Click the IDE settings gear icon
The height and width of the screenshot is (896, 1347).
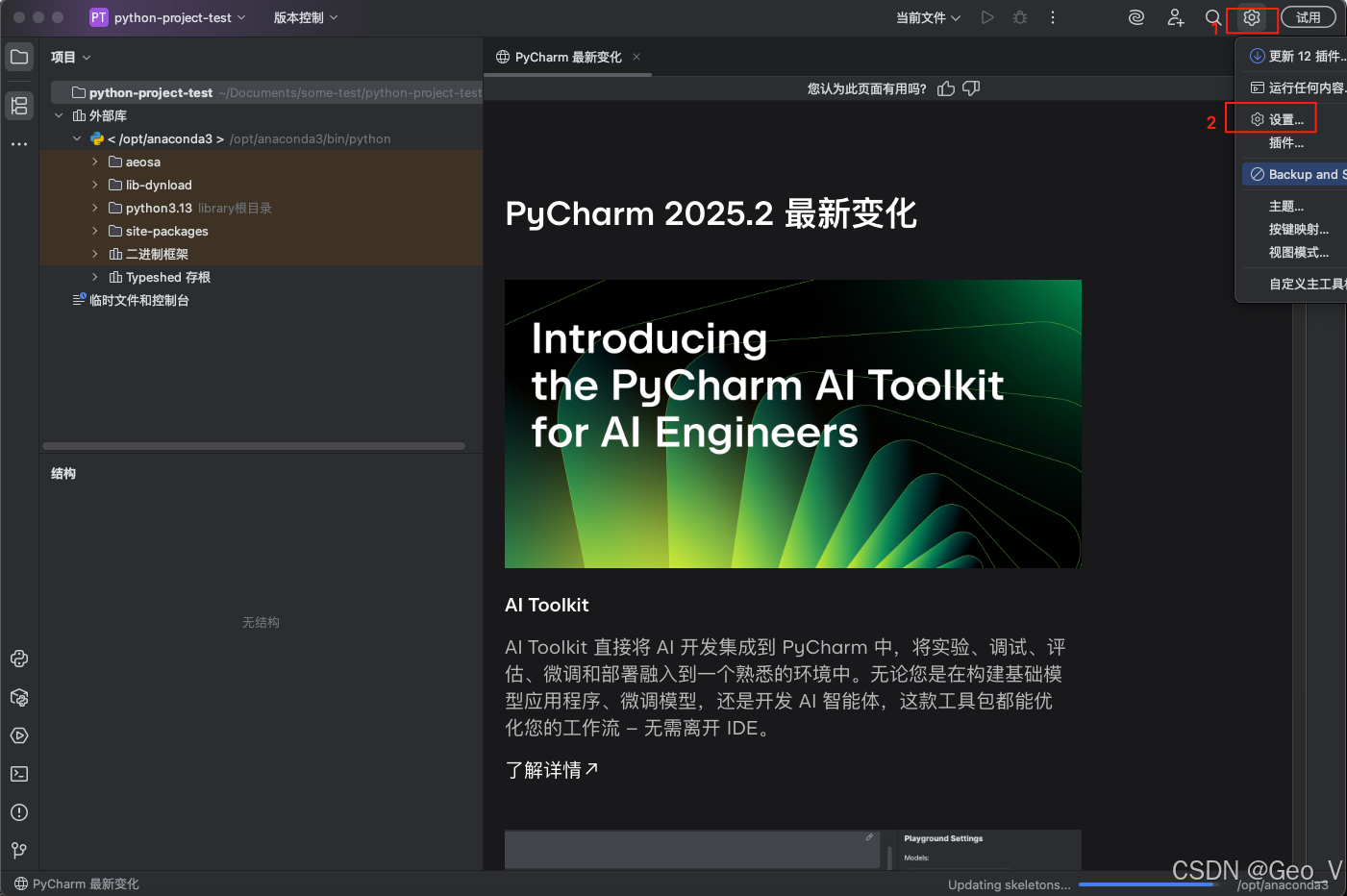[1252, 17]
